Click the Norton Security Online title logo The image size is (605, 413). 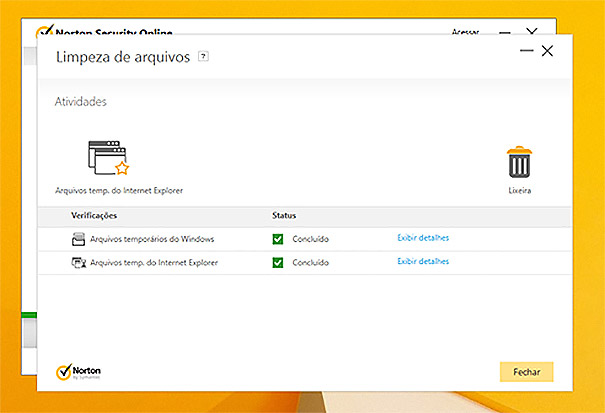pyautogui.click(x=44, y=31)
